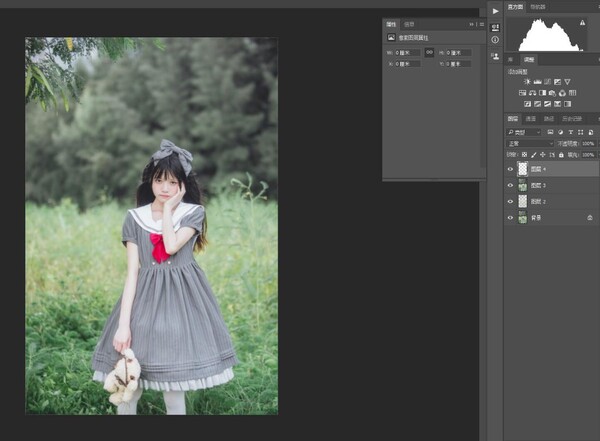Image resolution: width=600 pixels, height=441 pixels.
Task: Toggle prevent artboard auto-nesting lock
Action: [552, 155]
